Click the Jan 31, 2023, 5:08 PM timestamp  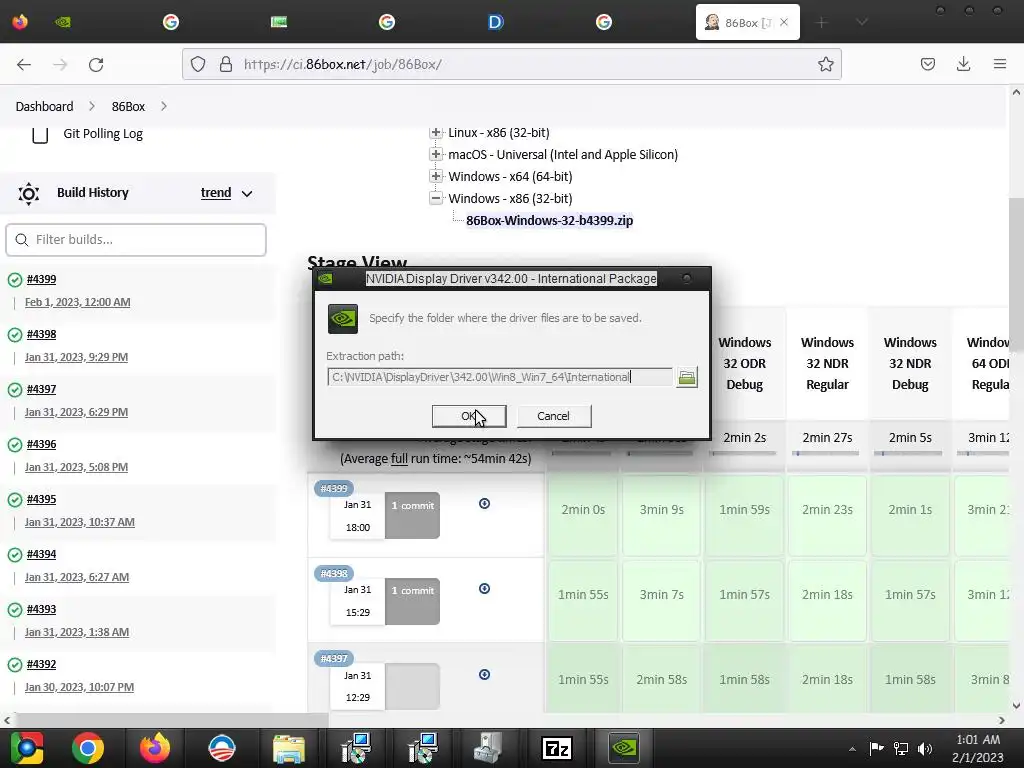[x=76, y=468]
